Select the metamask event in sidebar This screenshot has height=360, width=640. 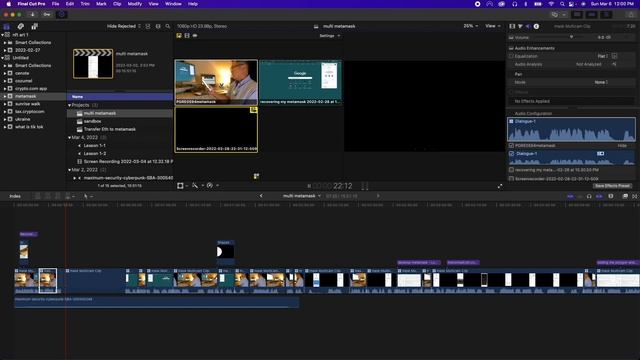[33, 96]
